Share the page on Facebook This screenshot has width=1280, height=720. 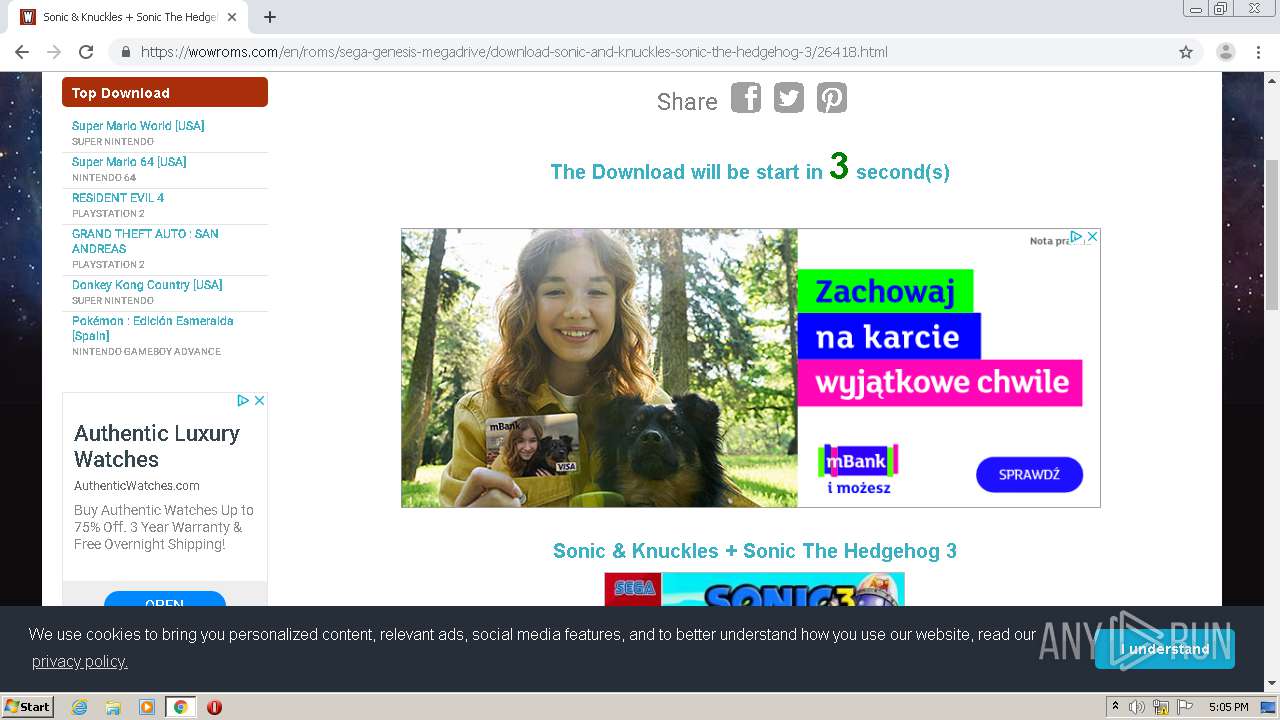click(x=746, y=98)
